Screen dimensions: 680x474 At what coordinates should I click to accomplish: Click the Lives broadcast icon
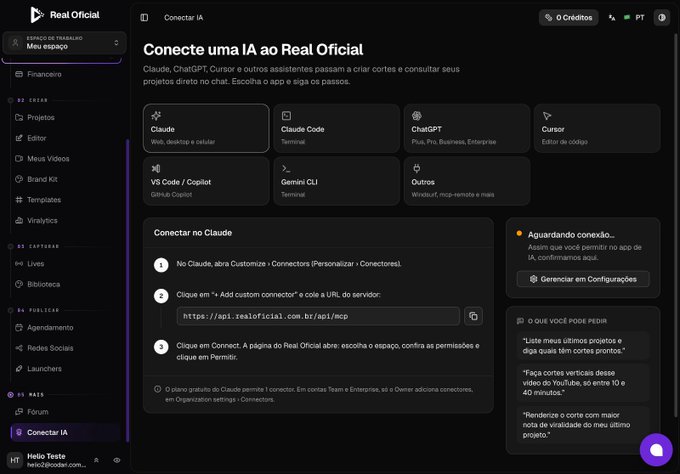point(19,264)
